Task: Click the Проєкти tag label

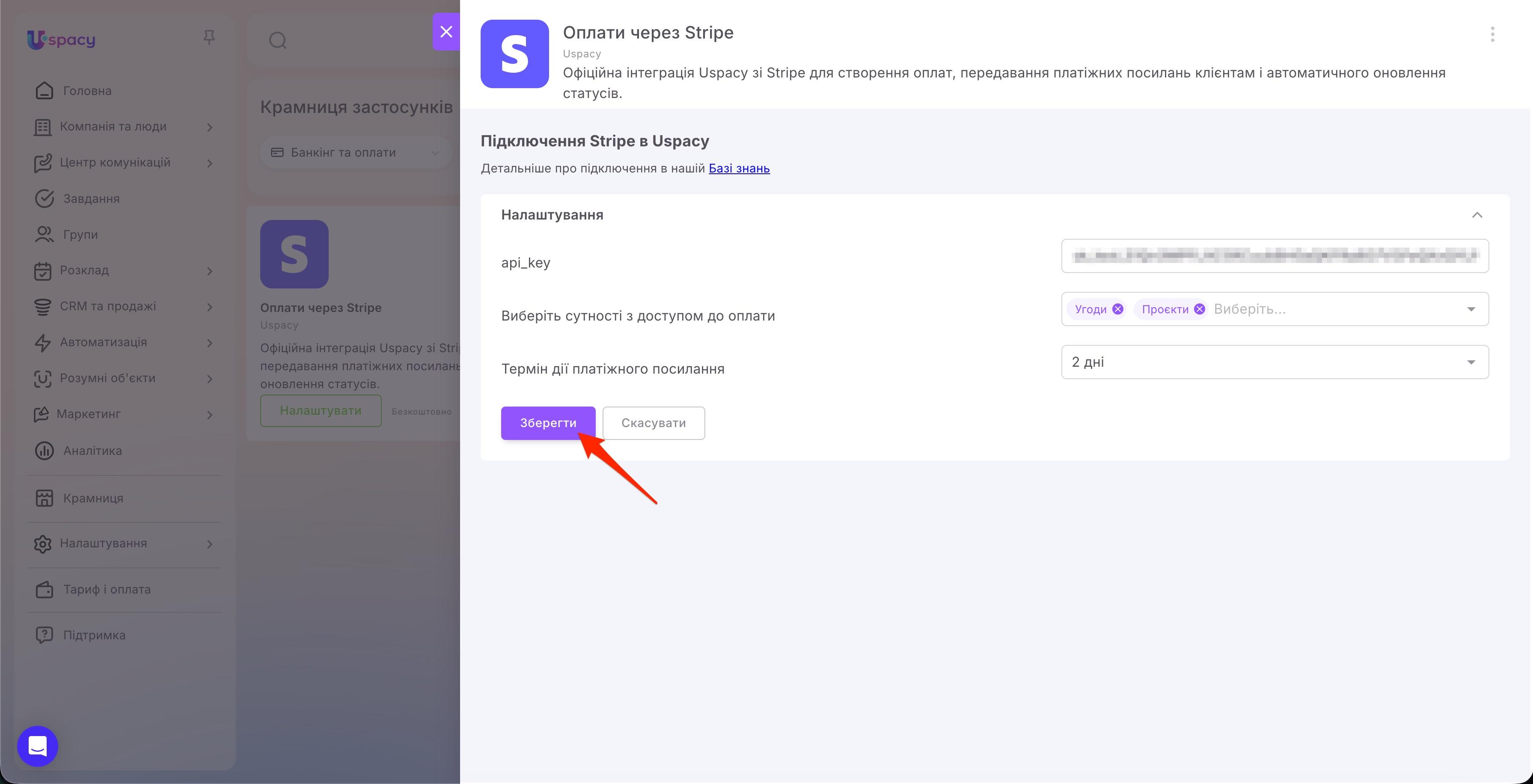Action: coord(1165,309)
